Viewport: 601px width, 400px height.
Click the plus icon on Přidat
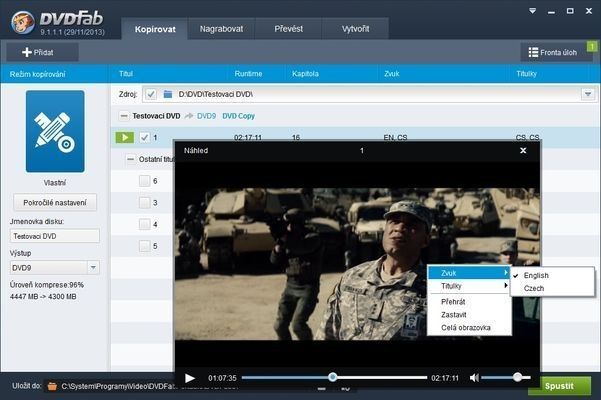[x=26, y=52]
